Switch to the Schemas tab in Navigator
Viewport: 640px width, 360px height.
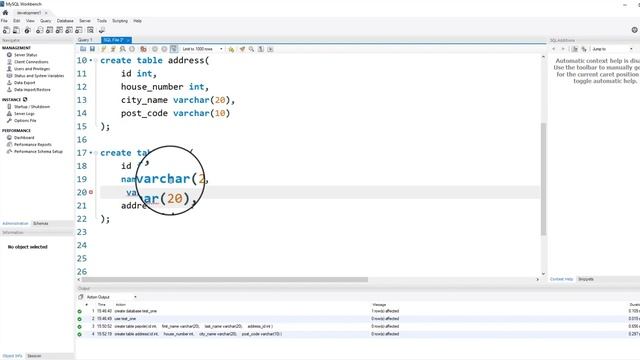41,223
